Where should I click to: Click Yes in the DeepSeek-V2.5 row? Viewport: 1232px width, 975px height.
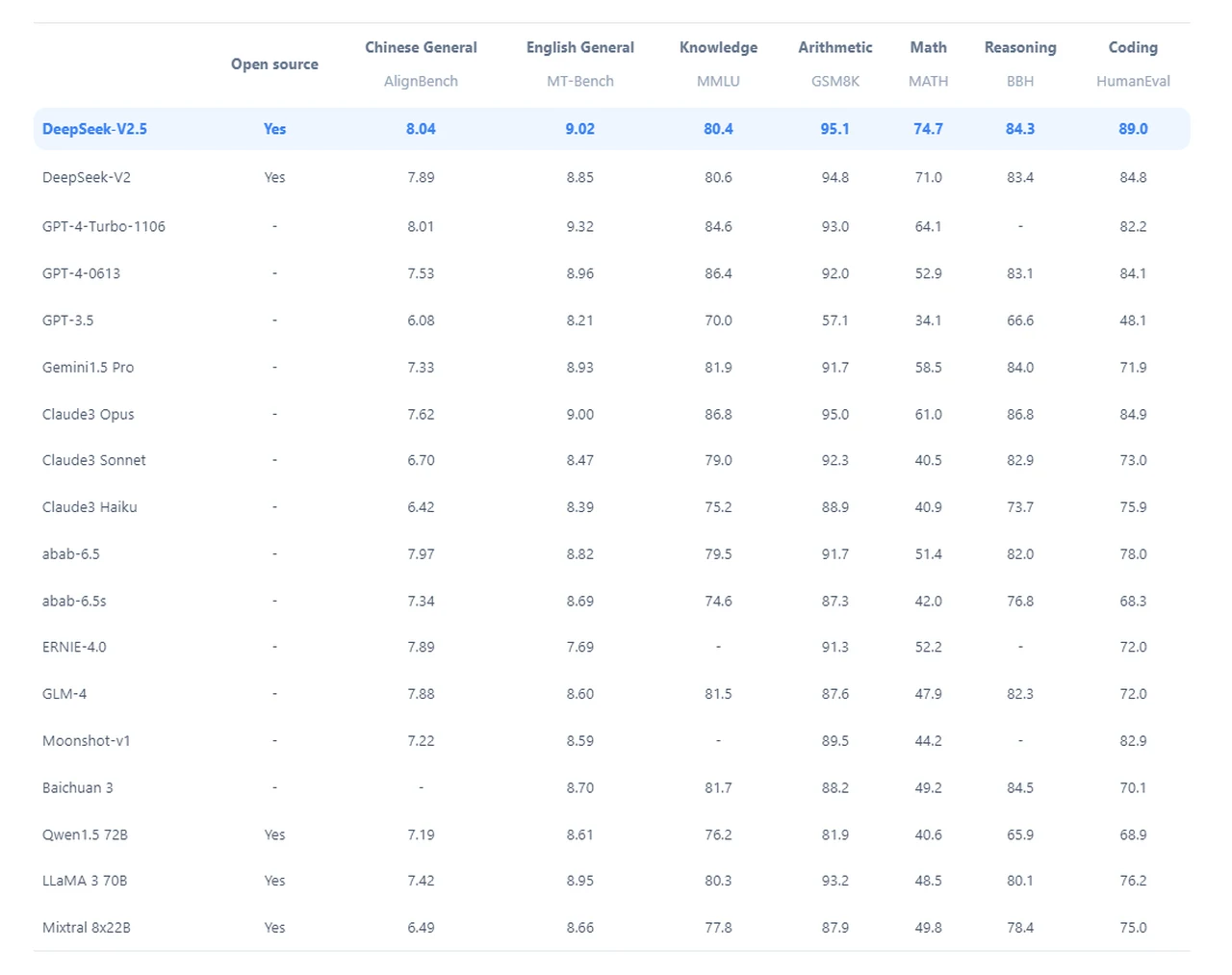point(274,129)
